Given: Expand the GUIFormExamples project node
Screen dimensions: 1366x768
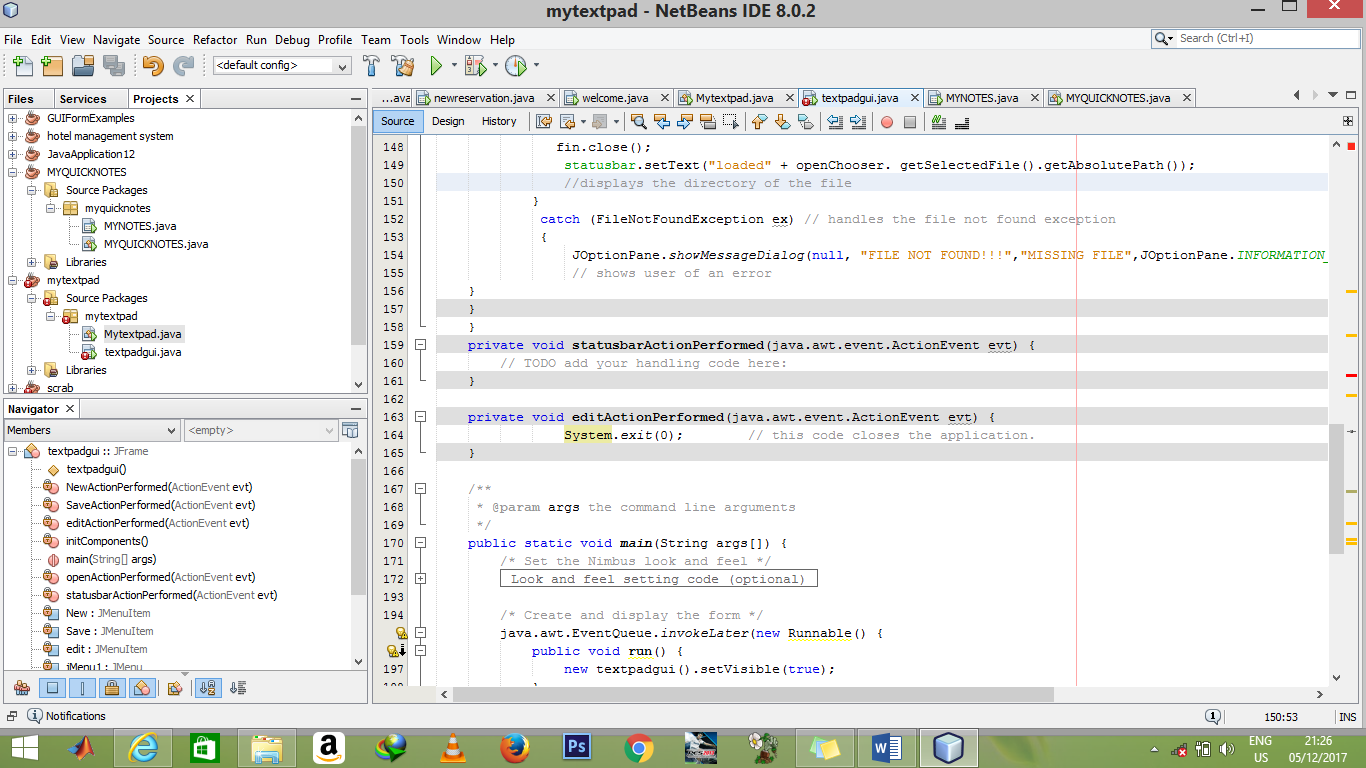Looking at the screenshot, I should pyautogui.click(x=12, y=118).
